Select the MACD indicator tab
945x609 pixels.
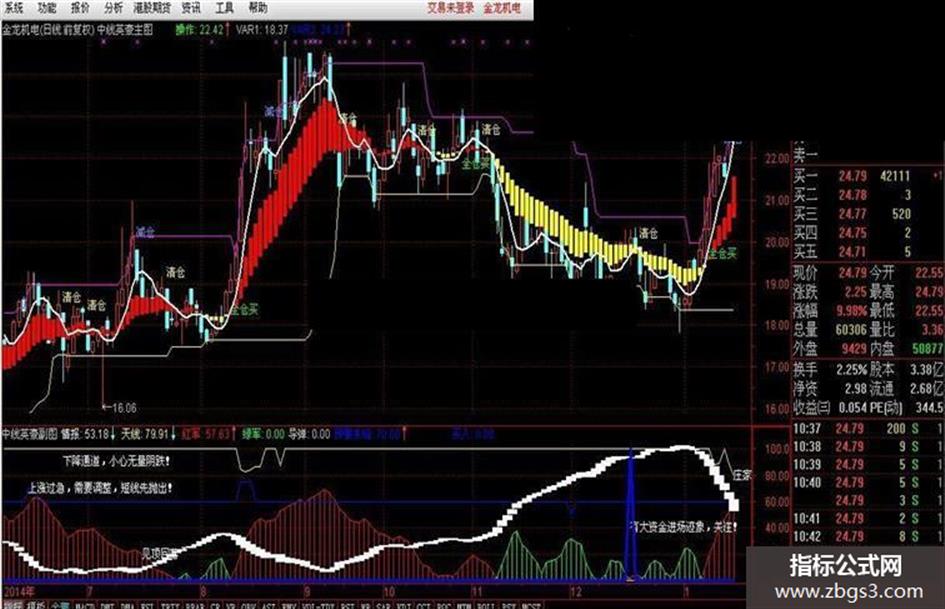85,605
